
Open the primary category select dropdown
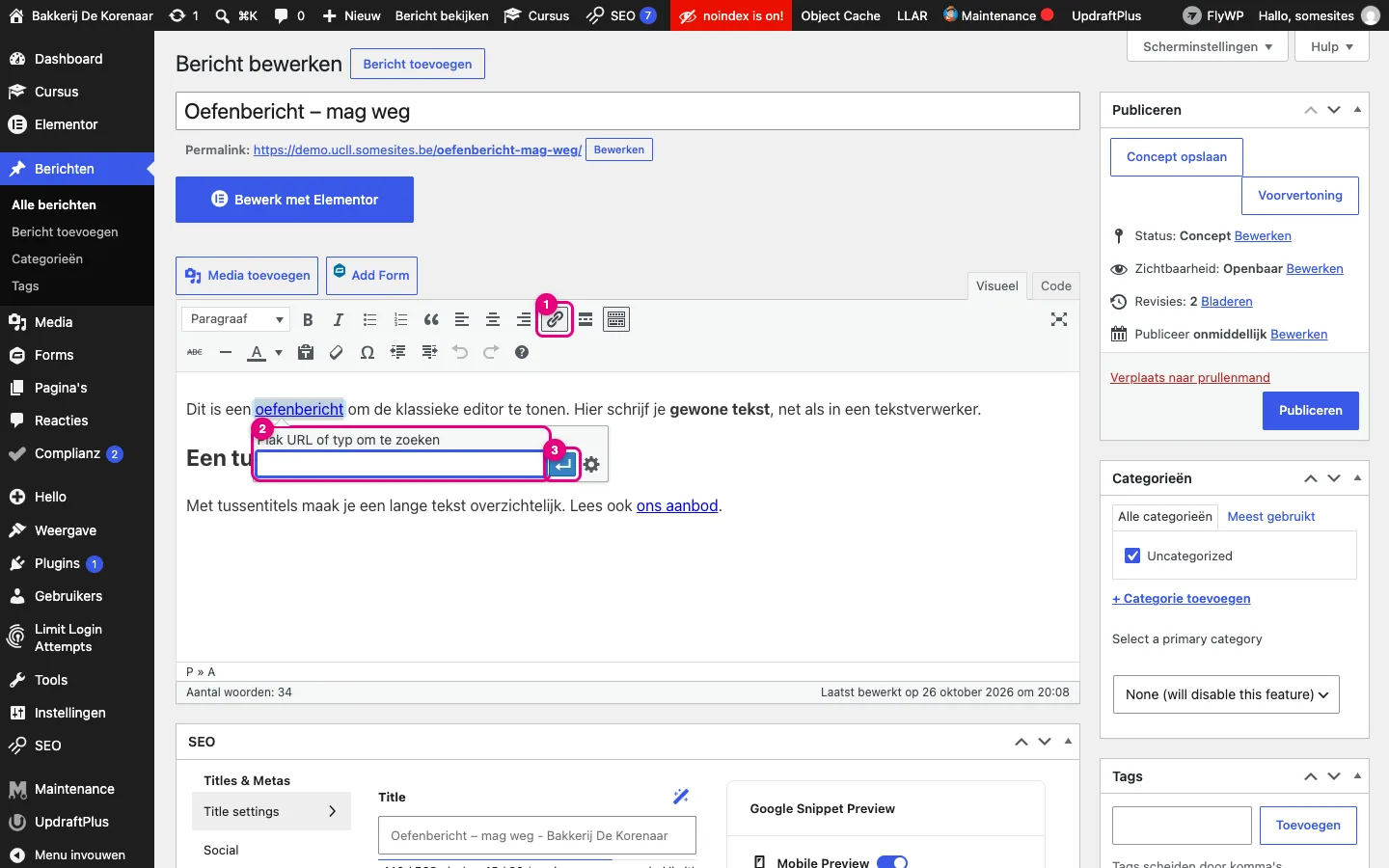tap(1226, 694)
